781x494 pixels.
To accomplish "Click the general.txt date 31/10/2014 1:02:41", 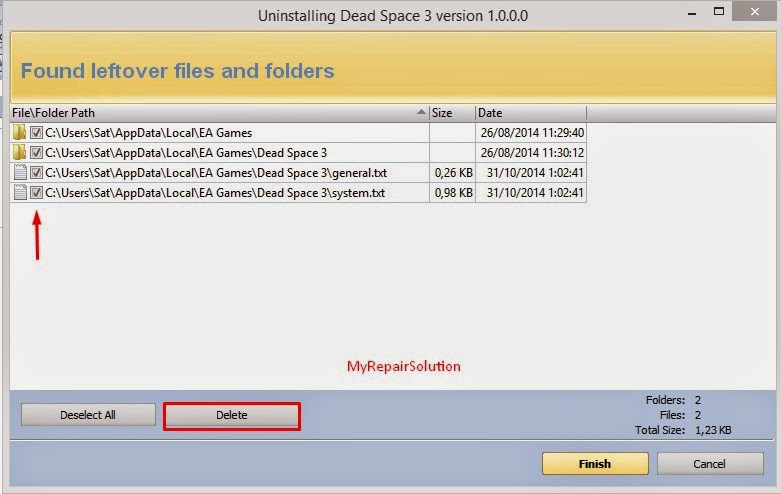I will click(535, 173).
